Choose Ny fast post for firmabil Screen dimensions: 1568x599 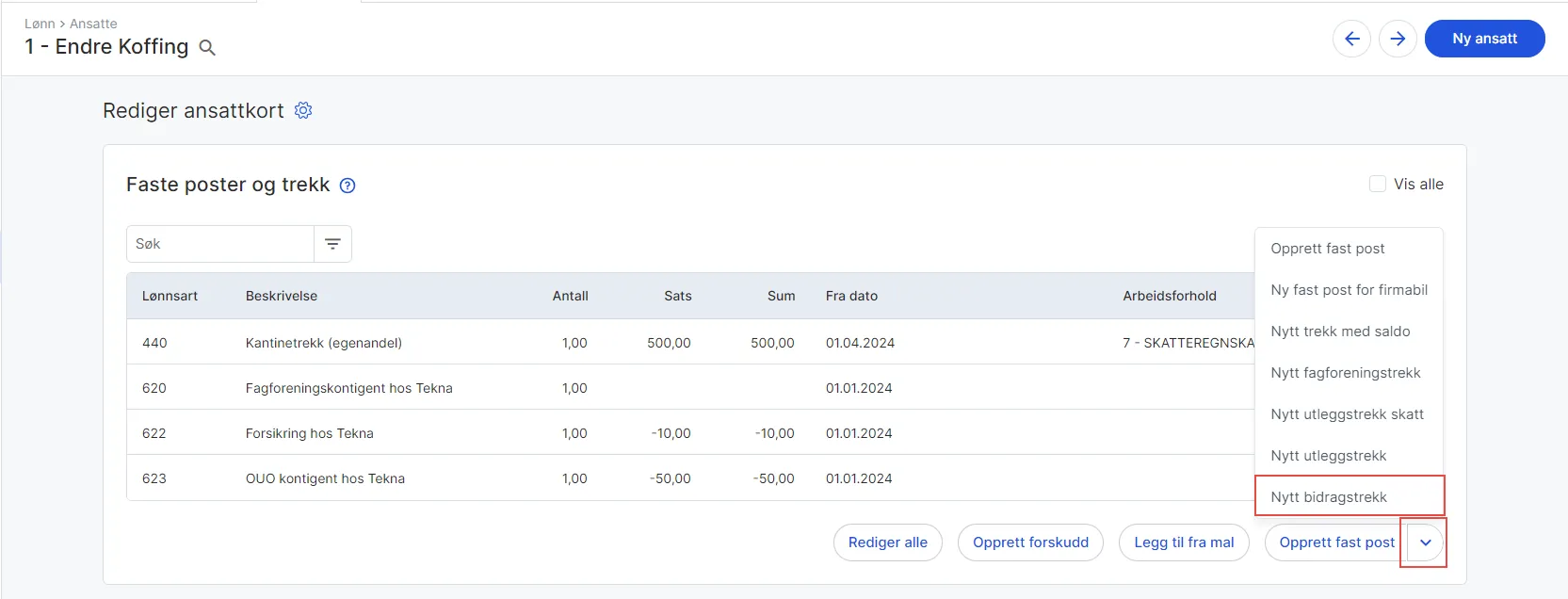[x=1349, y=290]
